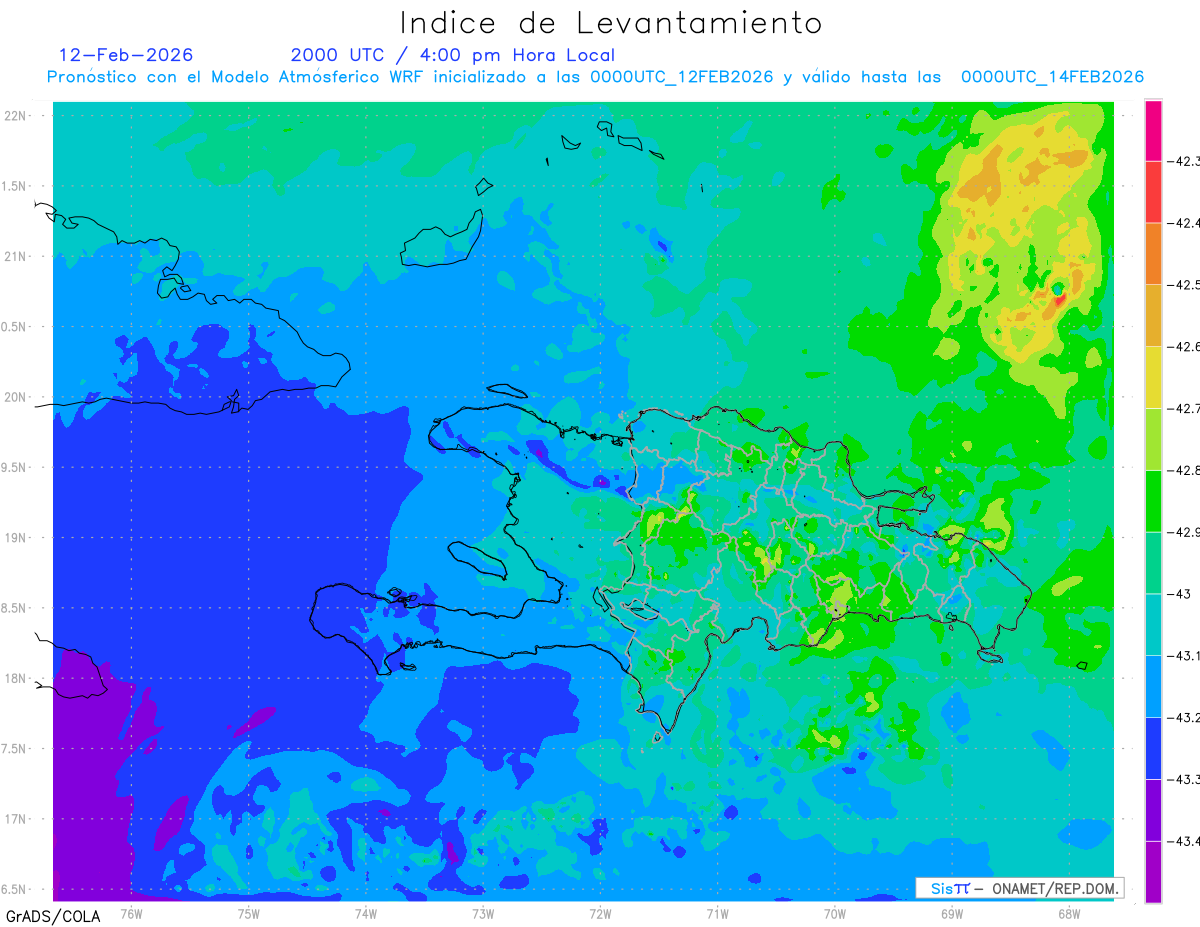Image resolution: width=1200 pixels, height=927 pixels.
Task: Click the title 'Indice de Levantamiento'
Action: pyautogui.click(x=611, y=22)
